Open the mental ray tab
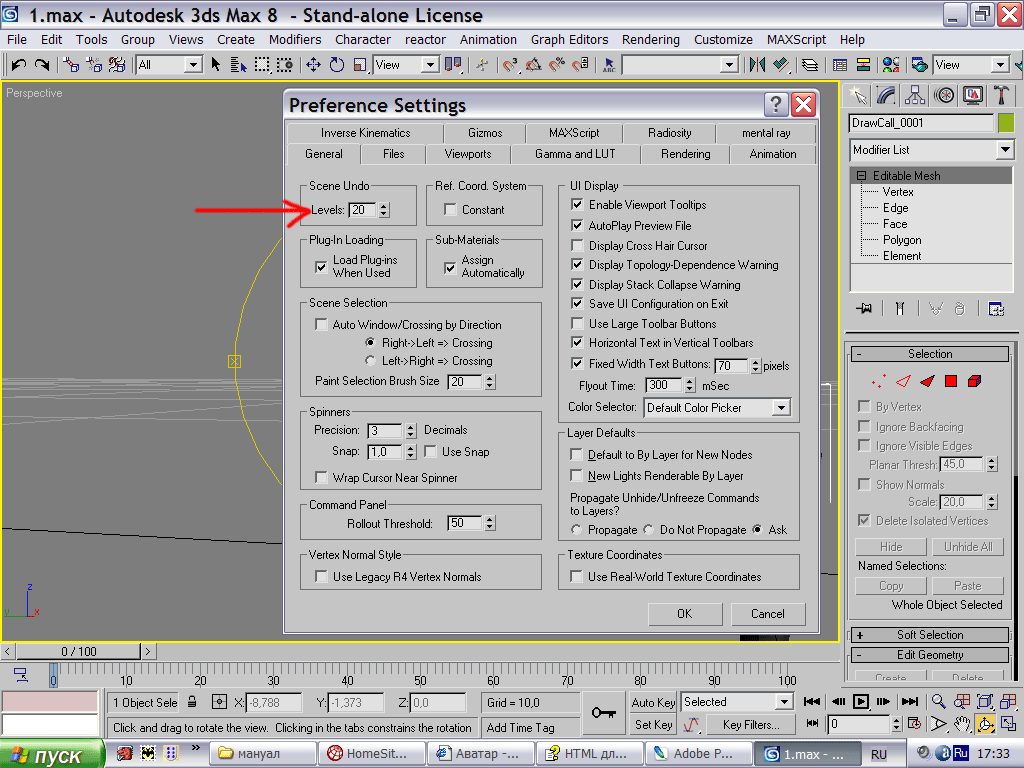This screenshot has width=1024, height=768. point(766,133)
